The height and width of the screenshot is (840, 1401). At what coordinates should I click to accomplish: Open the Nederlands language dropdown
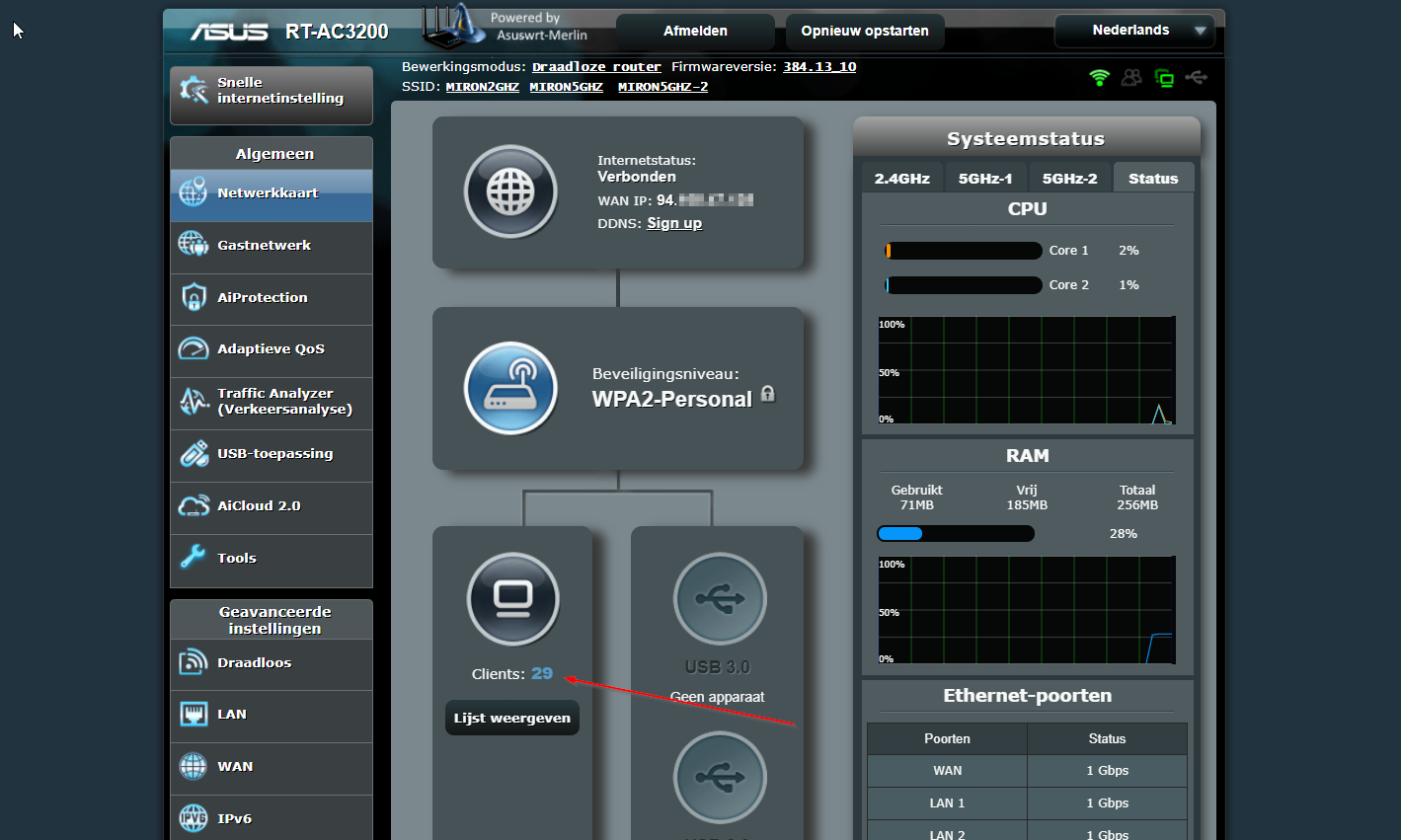(x=1134, y=31)
